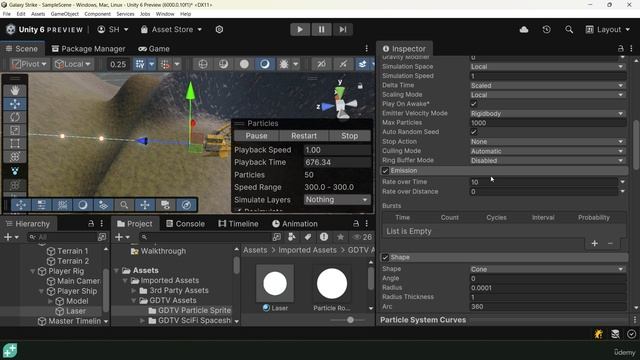Image resolution: width=640 pixels, height=360 pixels.
Task: Disable the Shape module checkbox
Action: pyautogui.click(x=385, y=258)
